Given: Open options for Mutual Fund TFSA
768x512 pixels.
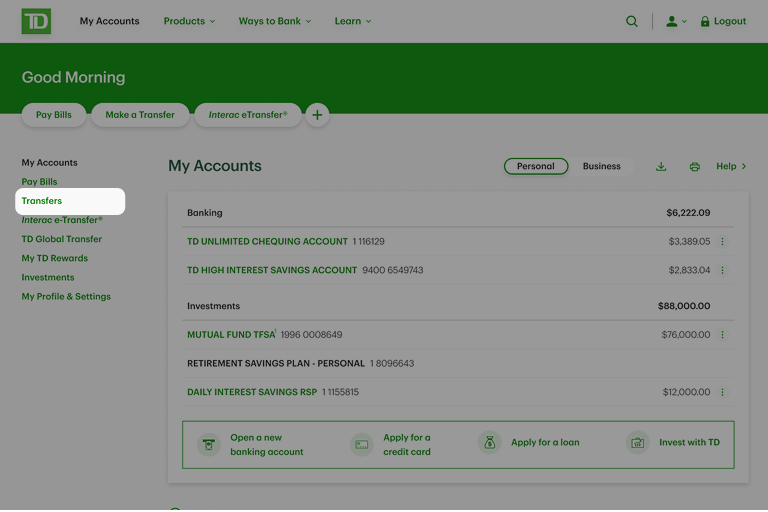Looking at the screenshot, I should [723, 335].
